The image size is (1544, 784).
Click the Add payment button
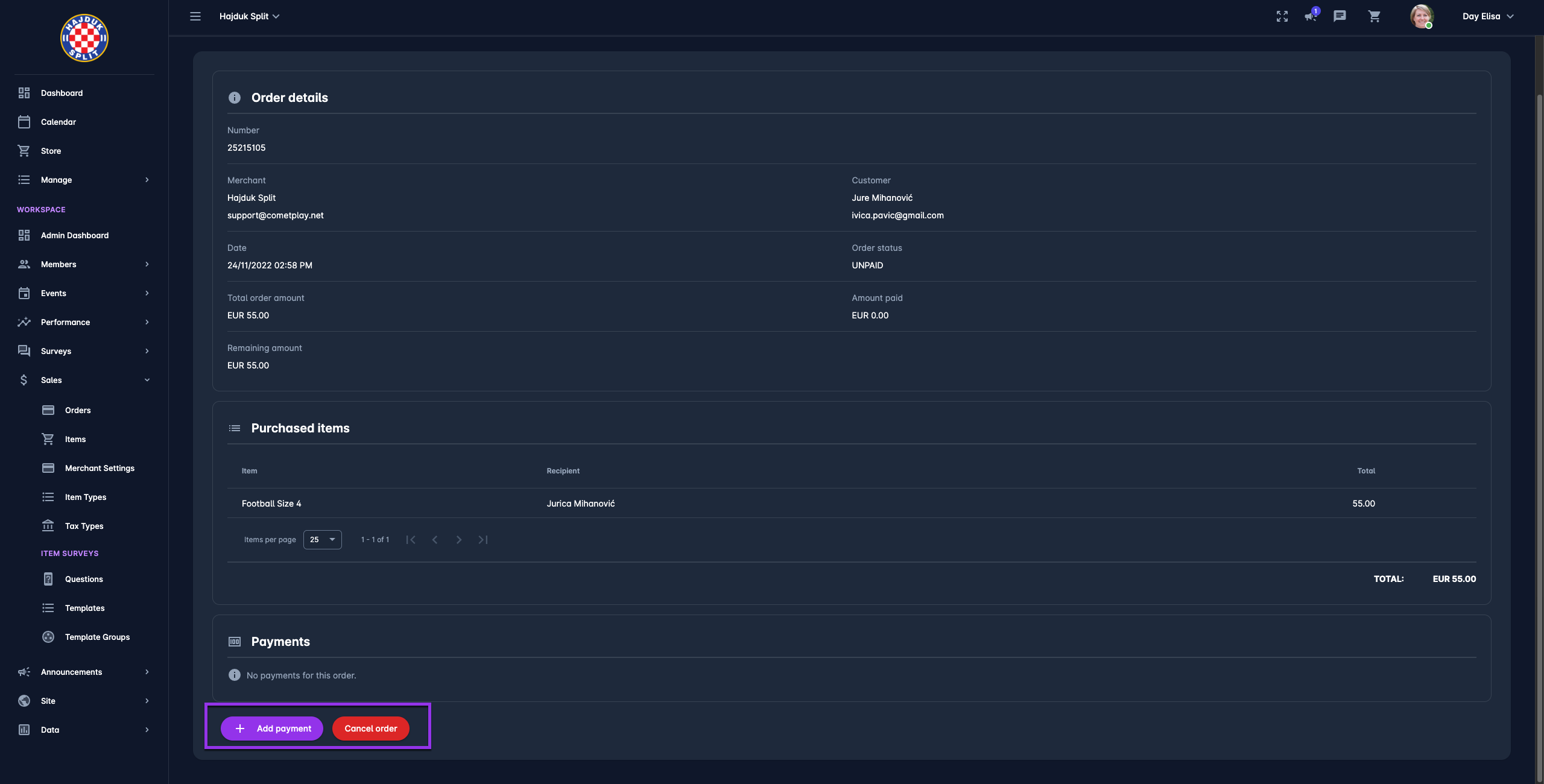pos(272,729)
